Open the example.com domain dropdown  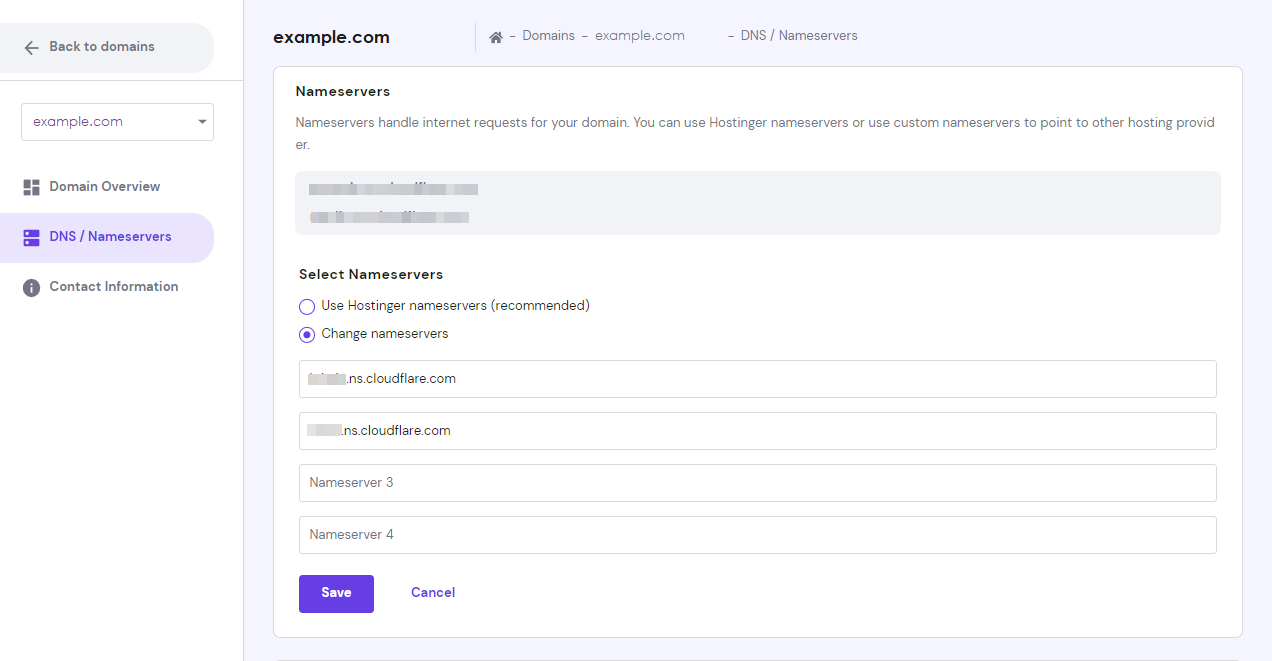[110, 122]
